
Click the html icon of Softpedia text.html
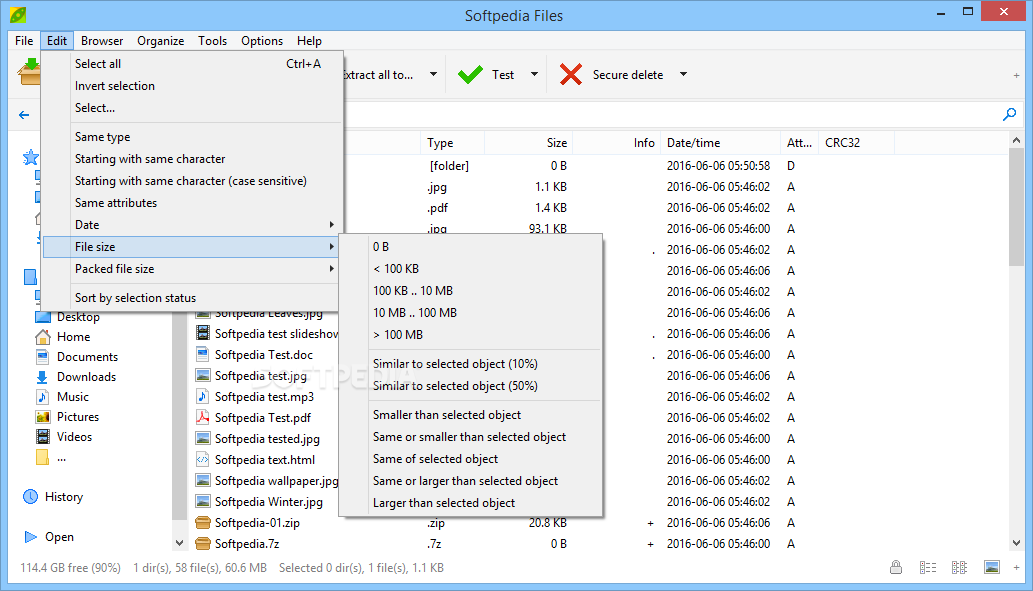203,460
